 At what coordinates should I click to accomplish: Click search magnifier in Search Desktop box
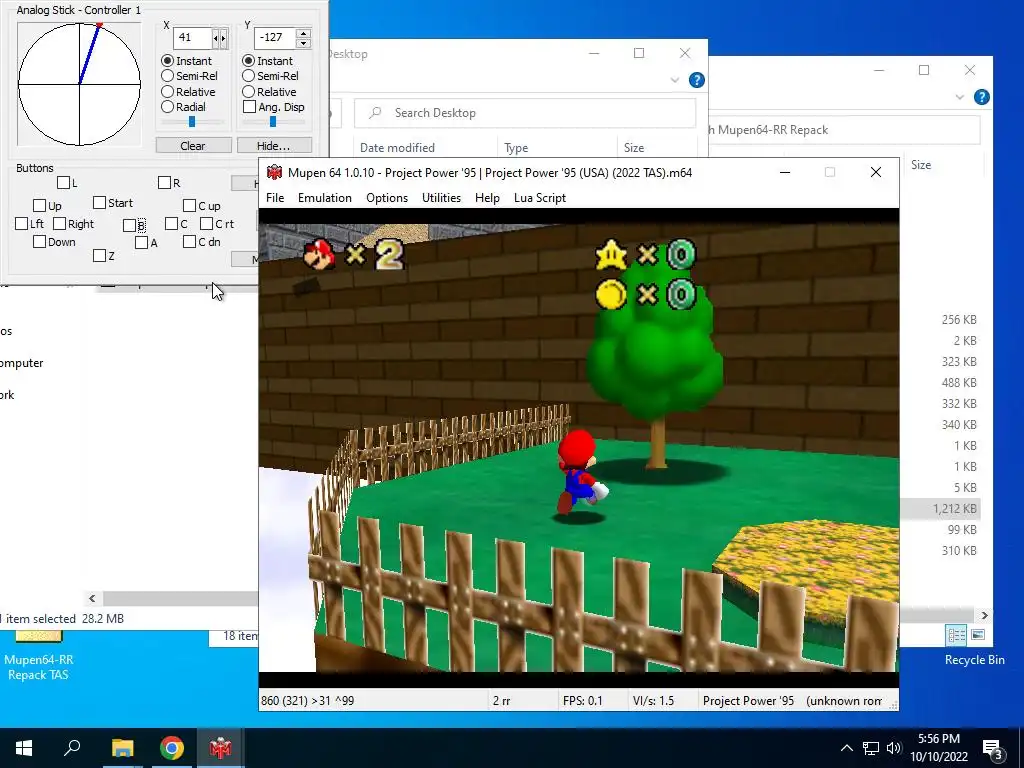pyautogui.click(x=375, y=113)
